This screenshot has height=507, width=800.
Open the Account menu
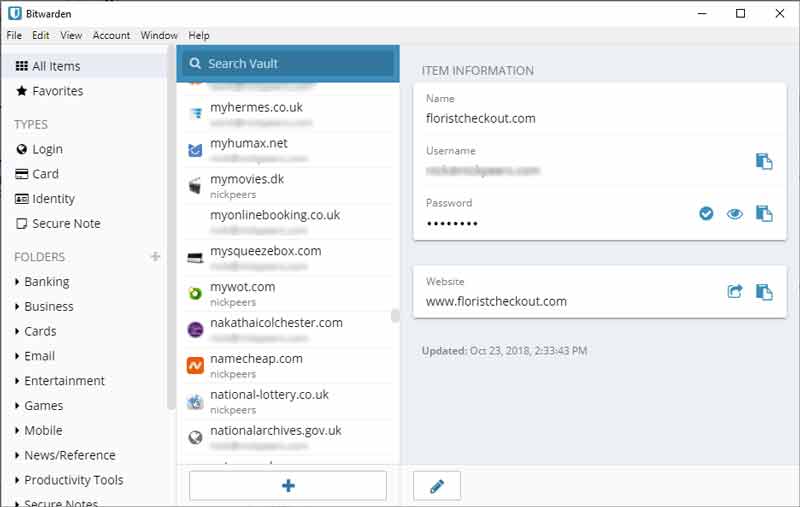[x=111, y=35]
